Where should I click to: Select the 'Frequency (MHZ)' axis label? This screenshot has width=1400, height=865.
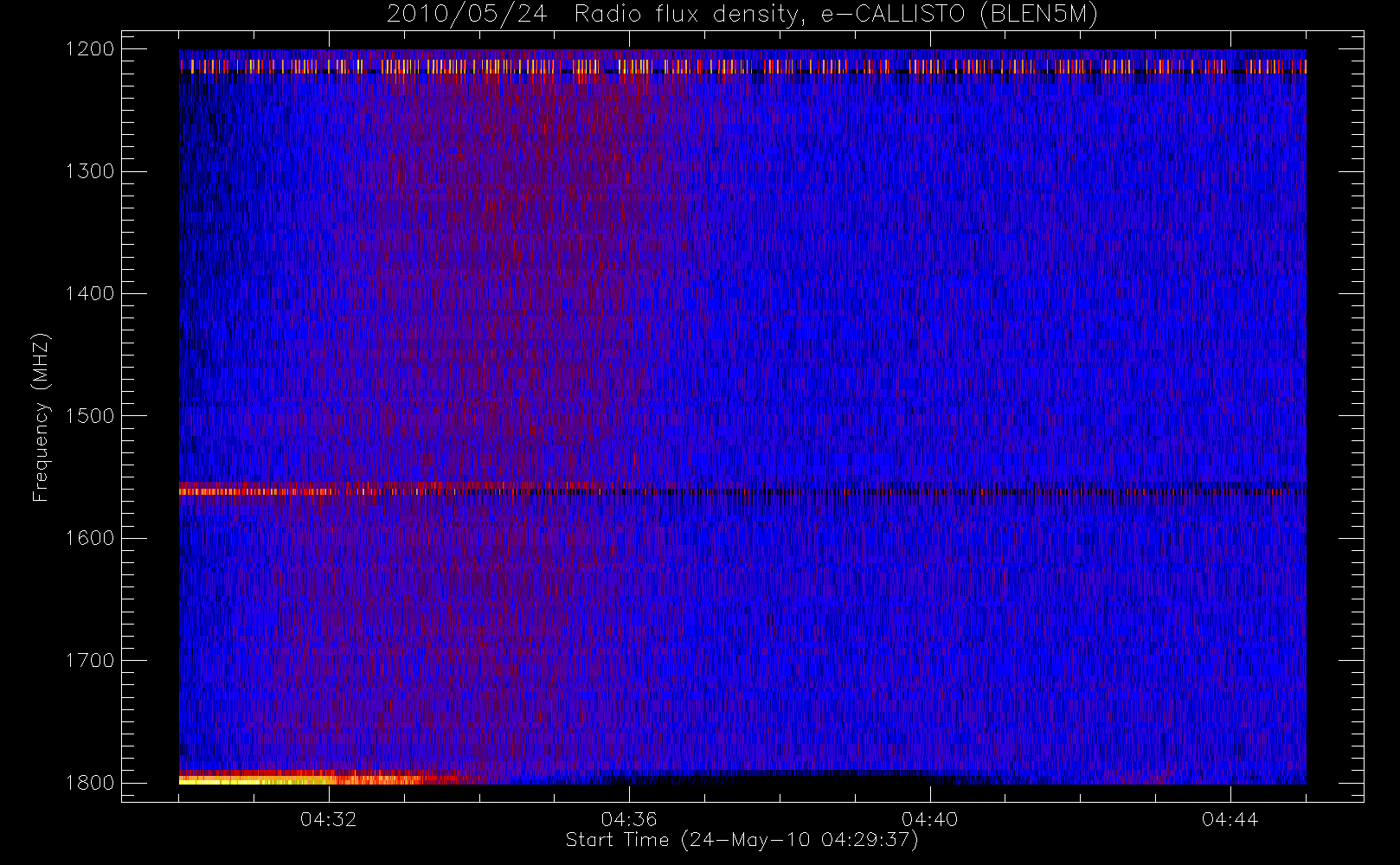40,417
